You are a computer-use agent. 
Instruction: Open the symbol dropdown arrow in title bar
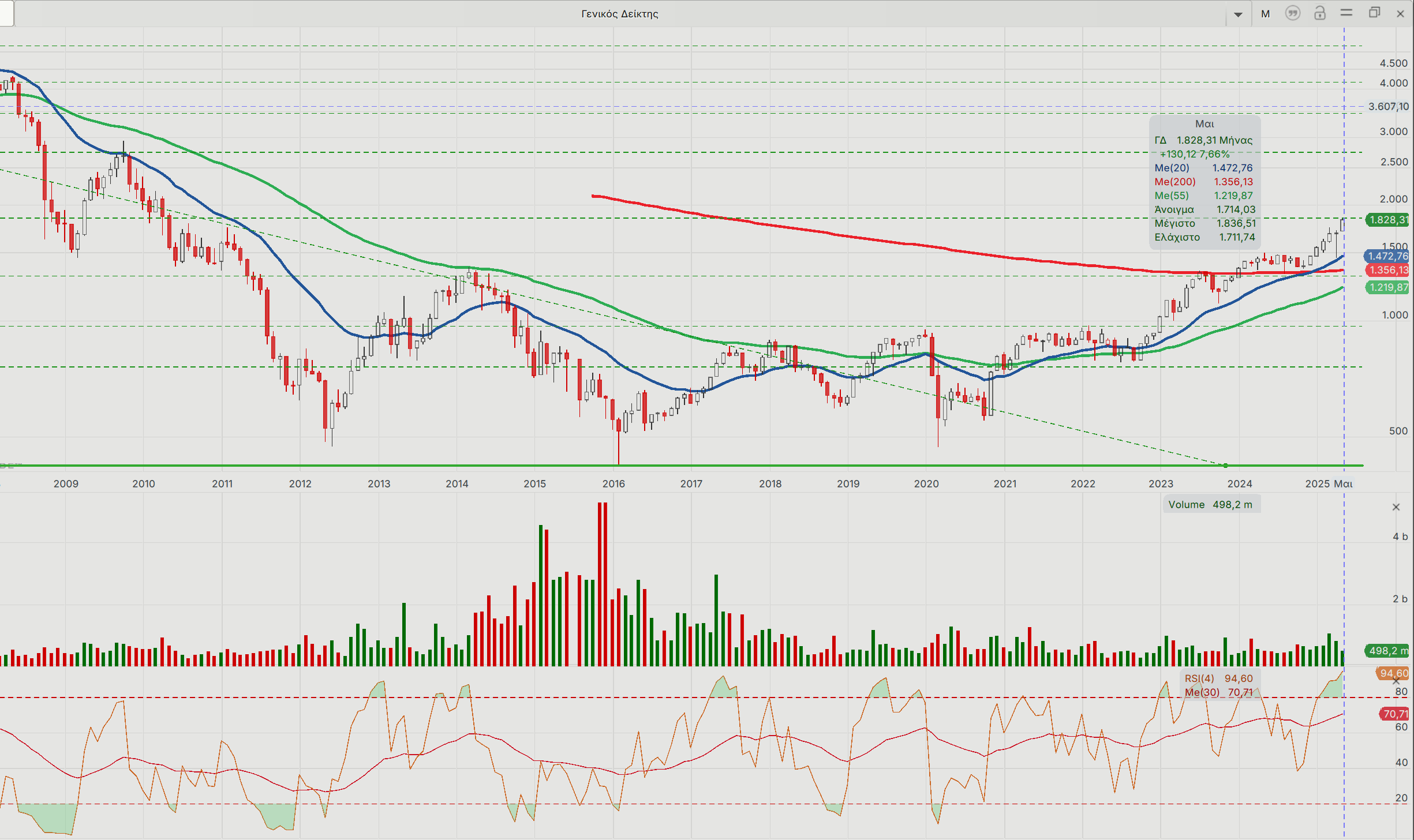[x=1238, y=14]
